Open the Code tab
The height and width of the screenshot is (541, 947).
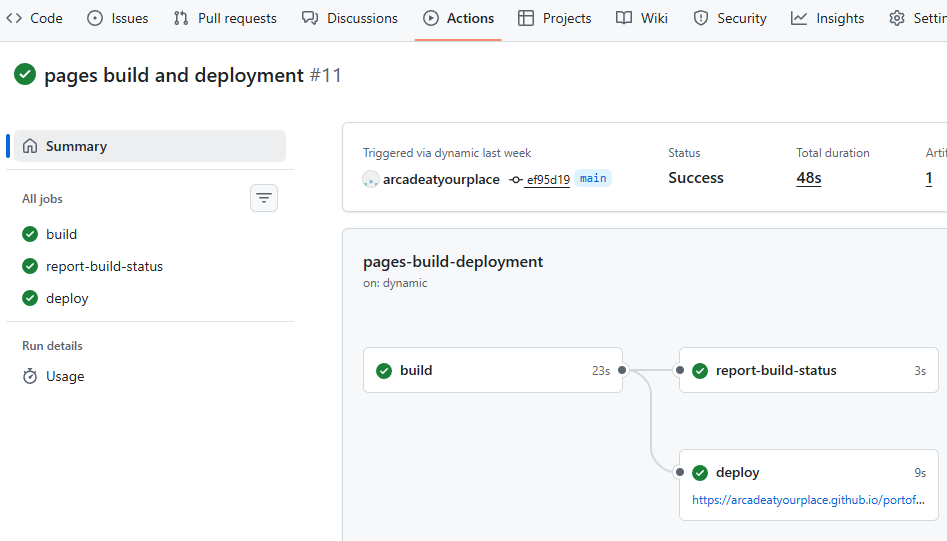pyautogui.click(x=35, y=18)
